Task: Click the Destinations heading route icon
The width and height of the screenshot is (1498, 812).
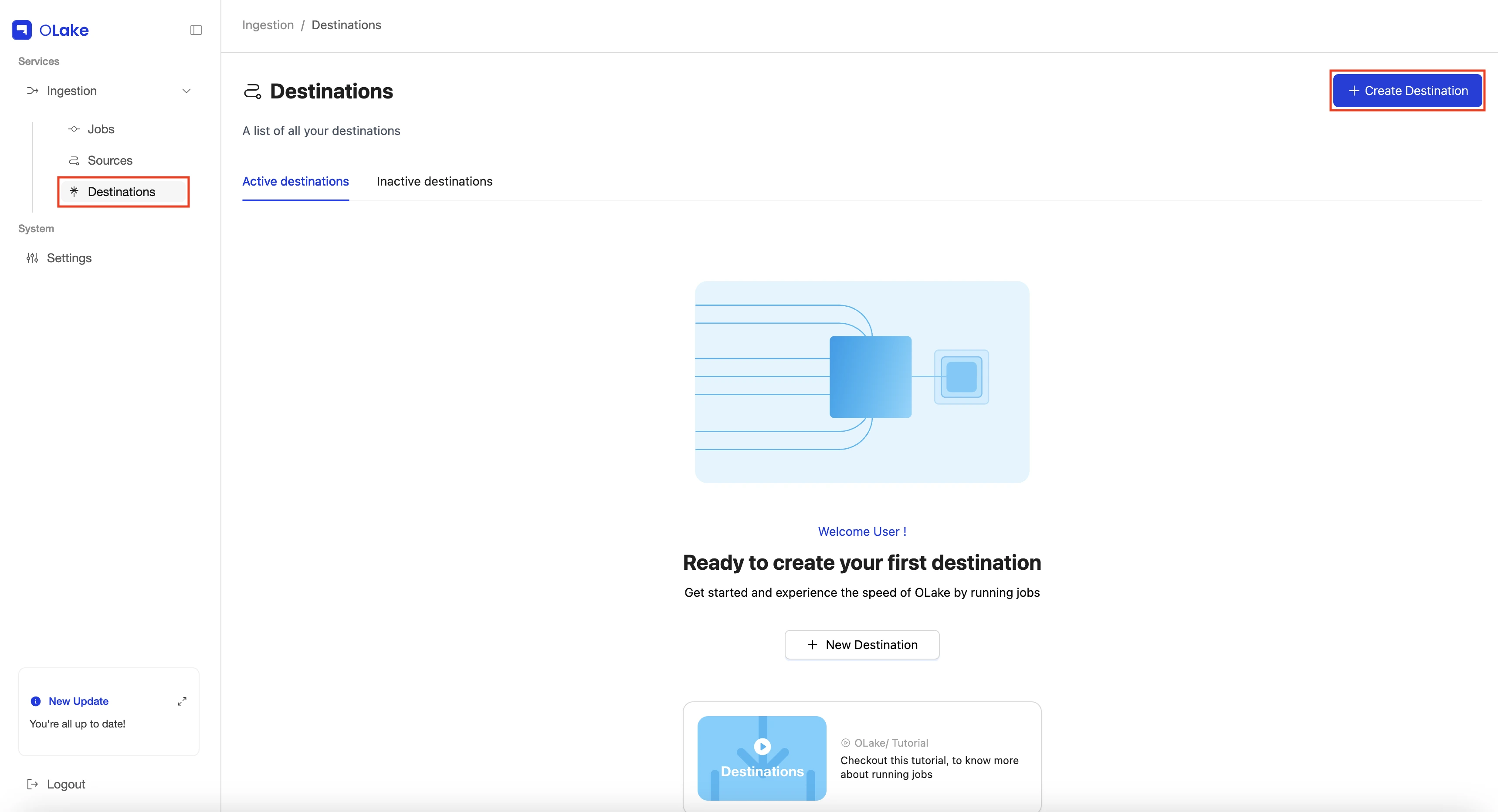Action: [x=252, y=91]
